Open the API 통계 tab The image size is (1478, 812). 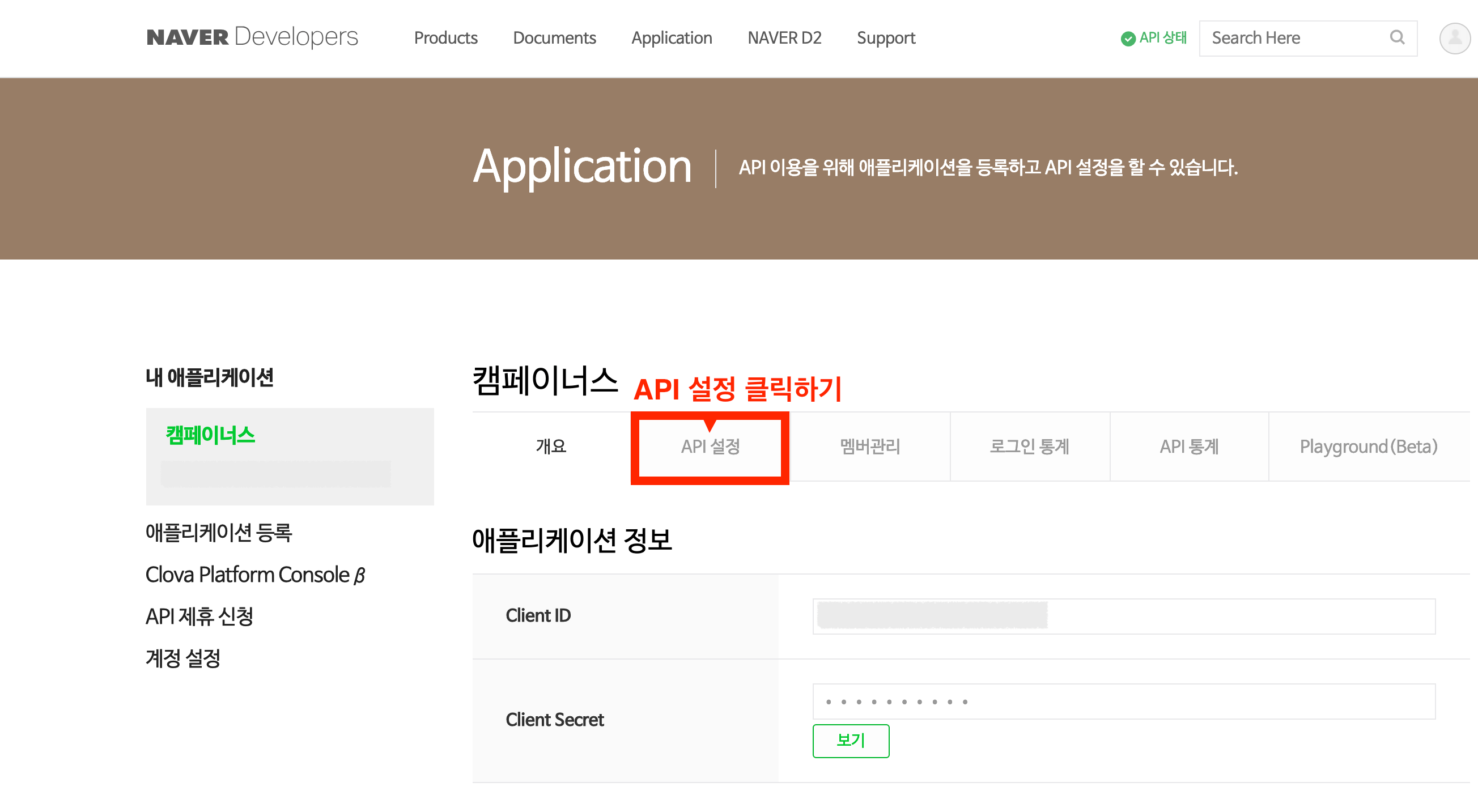click(1189, 446)
